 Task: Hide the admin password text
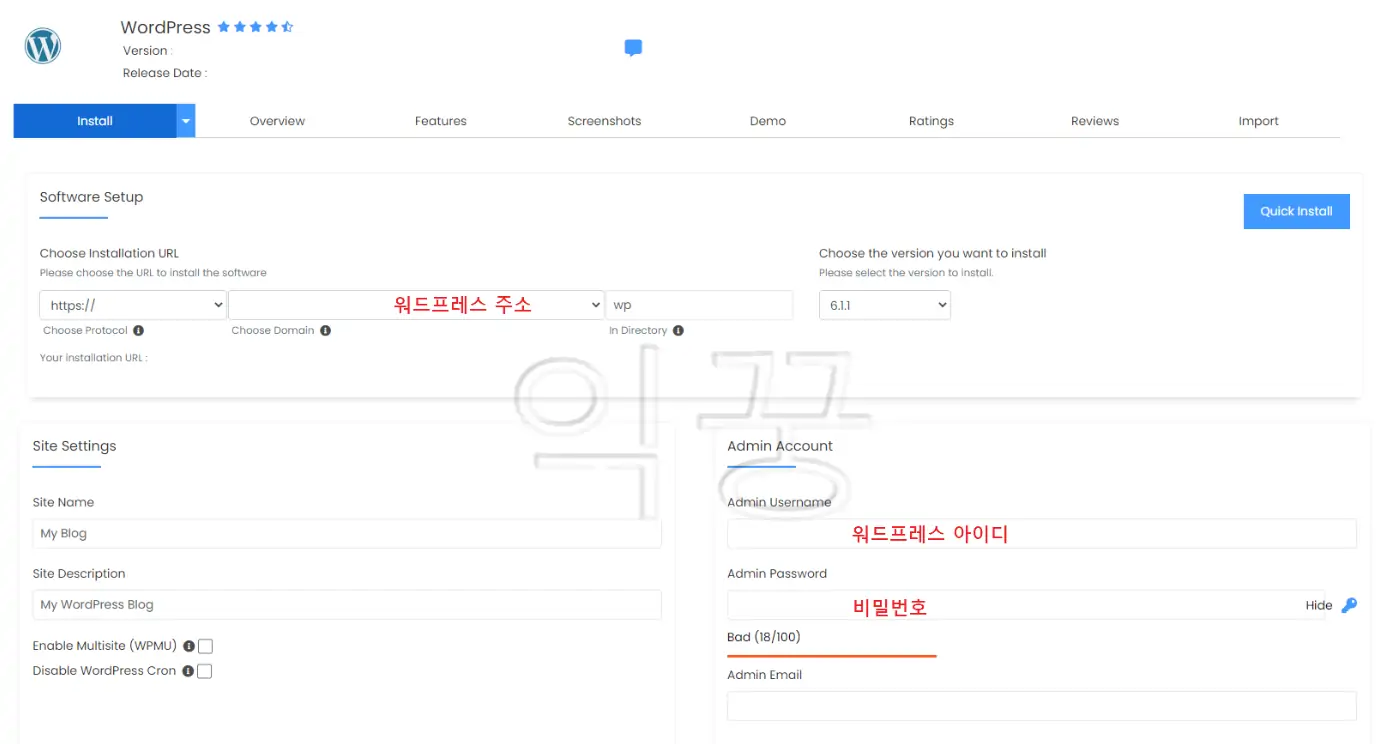tap(1319, 605)
